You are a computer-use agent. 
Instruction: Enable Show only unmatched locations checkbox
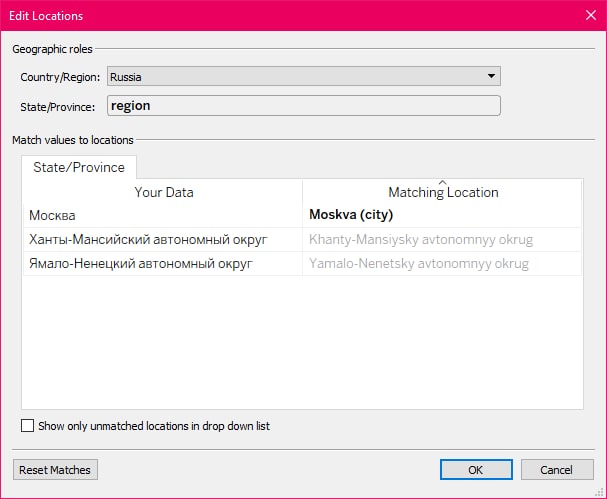point(27,425)
